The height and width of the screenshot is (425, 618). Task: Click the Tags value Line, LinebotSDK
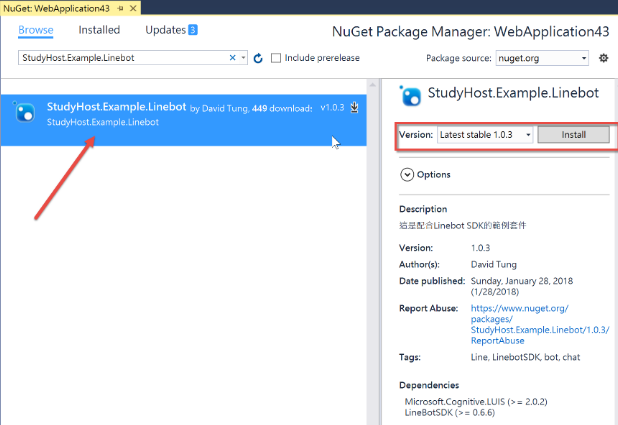[525, 357]
